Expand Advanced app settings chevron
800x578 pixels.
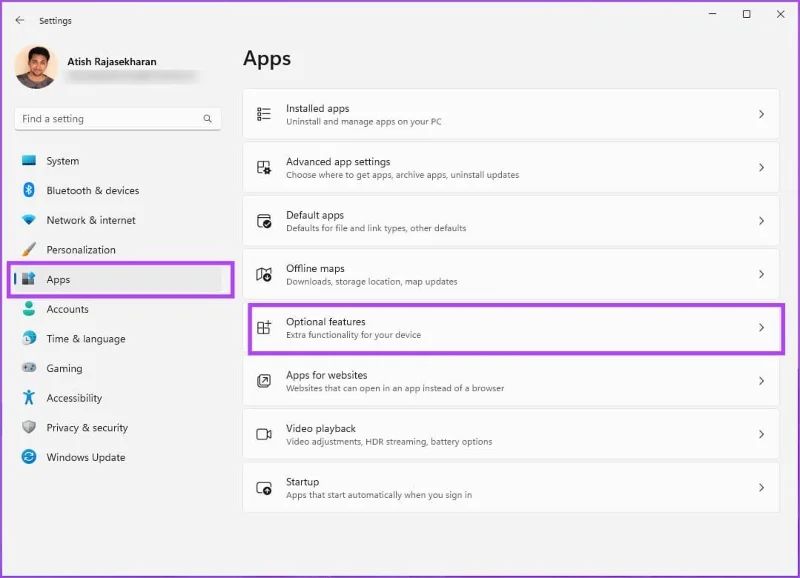click(x=761, y=167)
